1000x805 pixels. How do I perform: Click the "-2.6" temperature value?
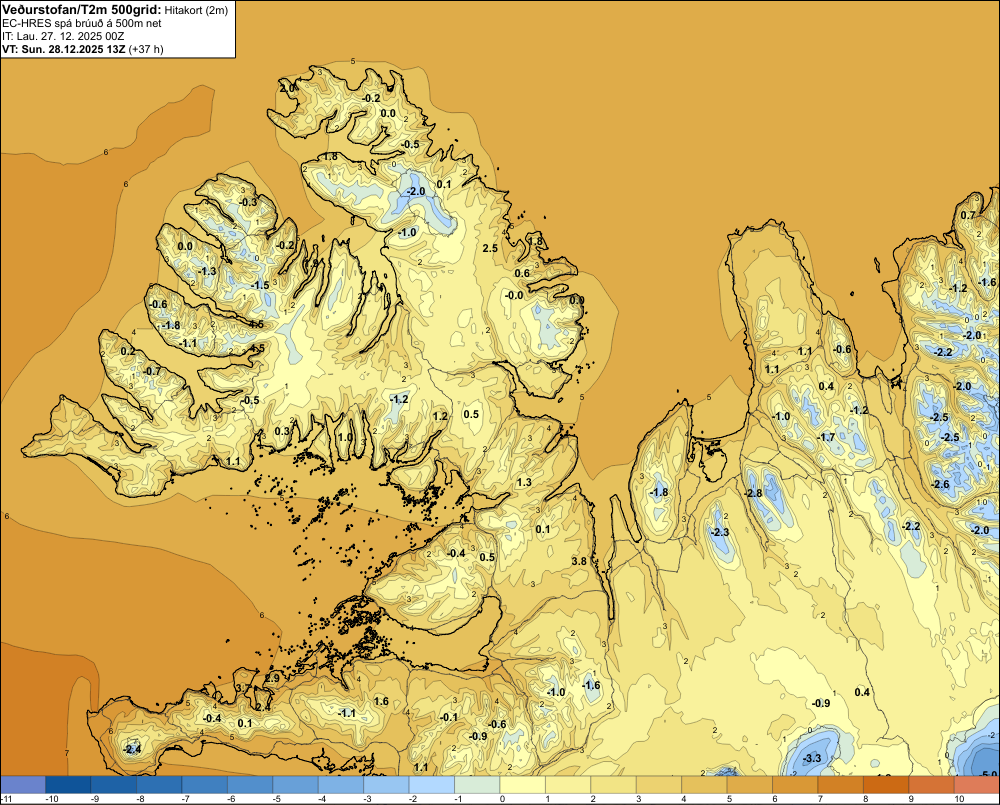coord(940,485)
